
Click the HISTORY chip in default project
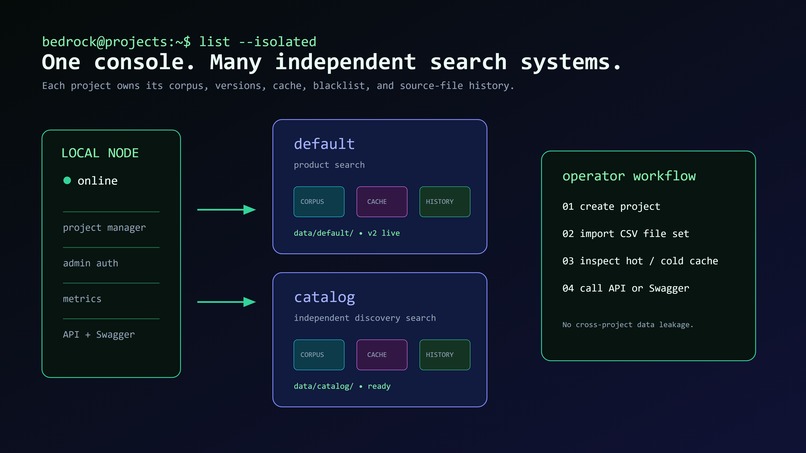click(x=445, y=202)
